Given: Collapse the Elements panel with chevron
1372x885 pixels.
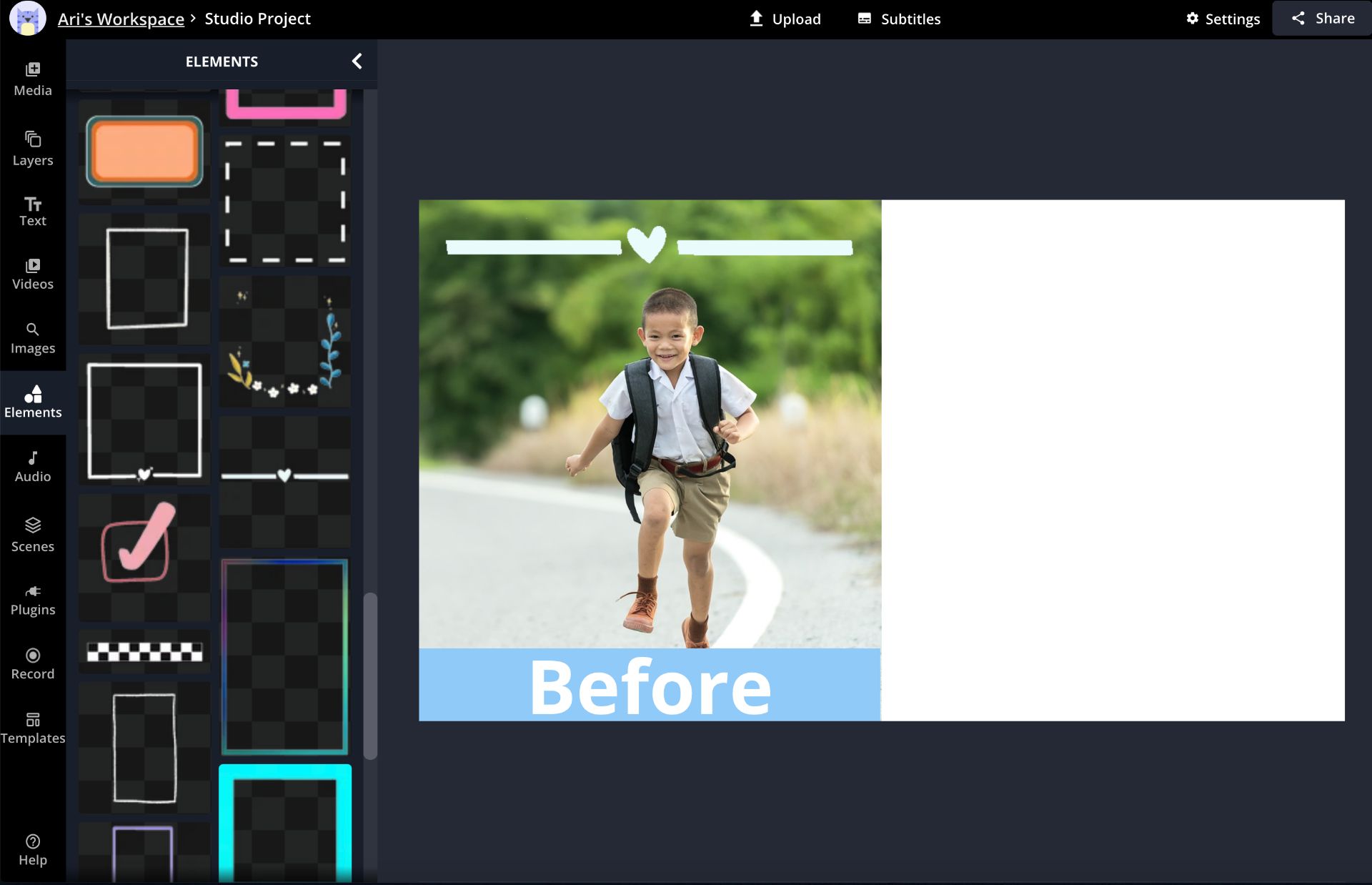Looking at the screenshot, I should pyautogui.click(x=357, y=61).
